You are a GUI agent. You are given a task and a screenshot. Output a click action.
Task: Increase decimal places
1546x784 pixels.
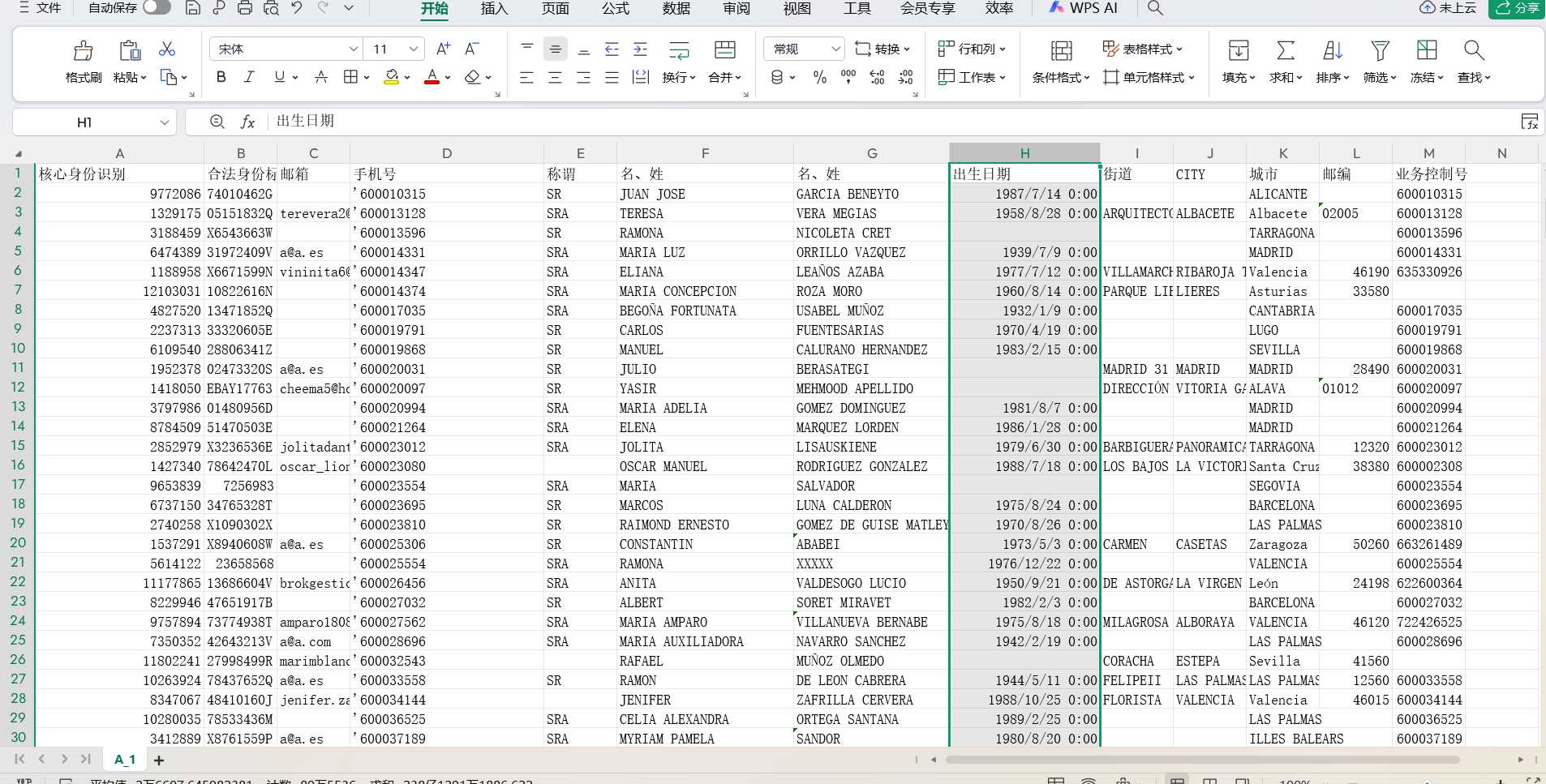click(877, 77)
